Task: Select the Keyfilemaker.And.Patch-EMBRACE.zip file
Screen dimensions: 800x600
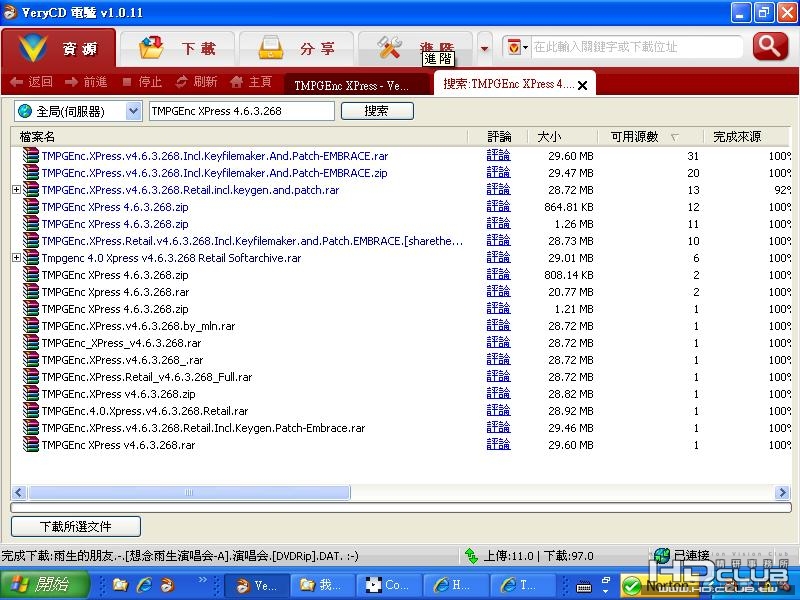Action: (214, 173)
